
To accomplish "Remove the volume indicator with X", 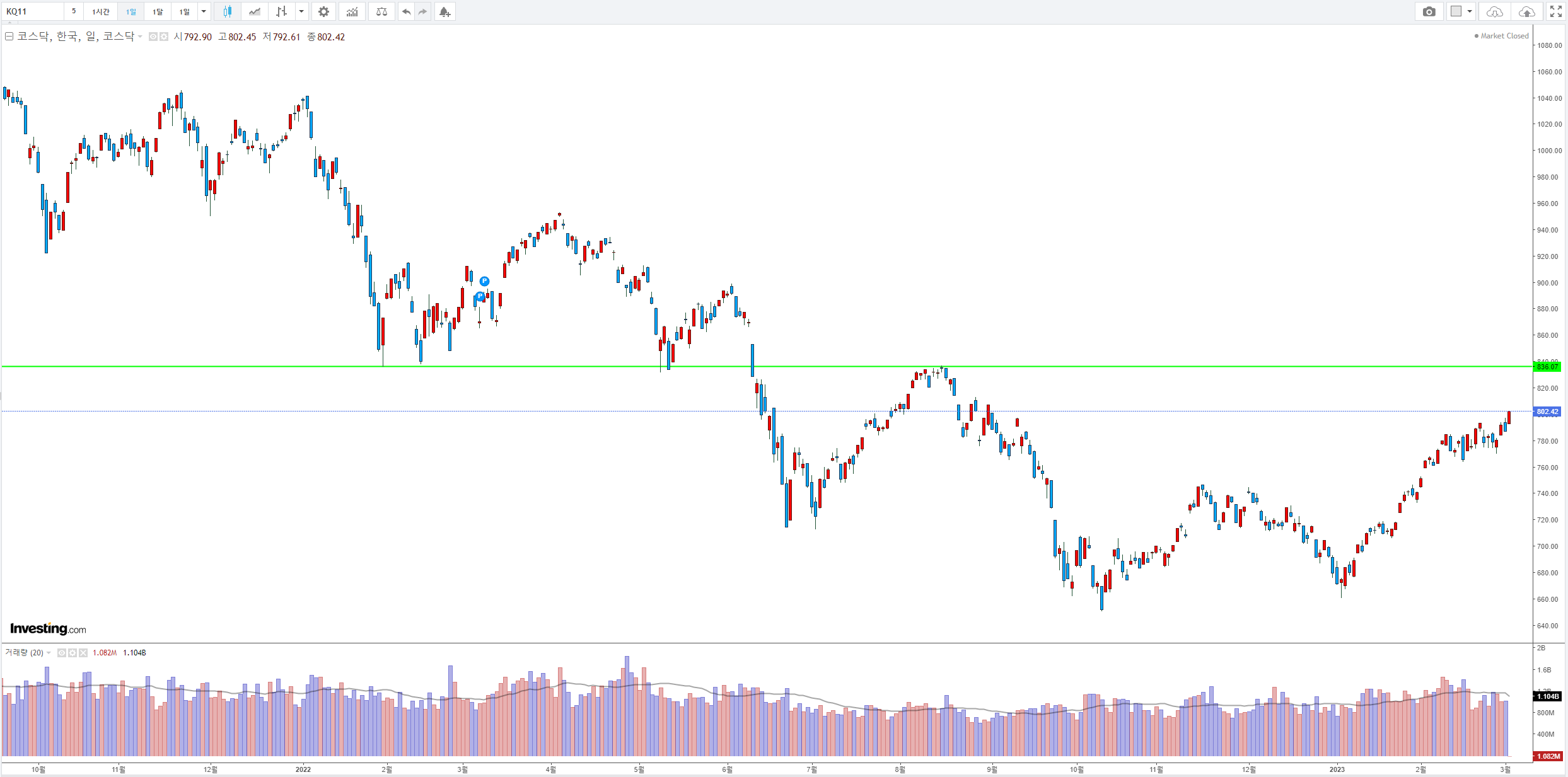I will (x=83, y=653).
